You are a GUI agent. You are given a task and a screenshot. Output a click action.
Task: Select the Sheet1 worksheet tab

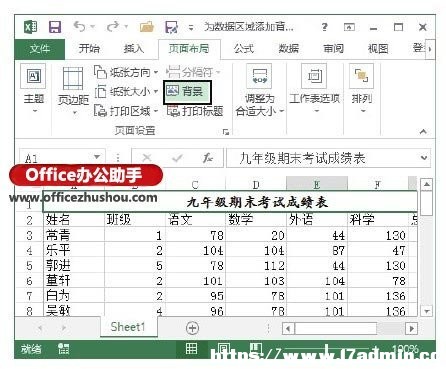pos(128,327)
